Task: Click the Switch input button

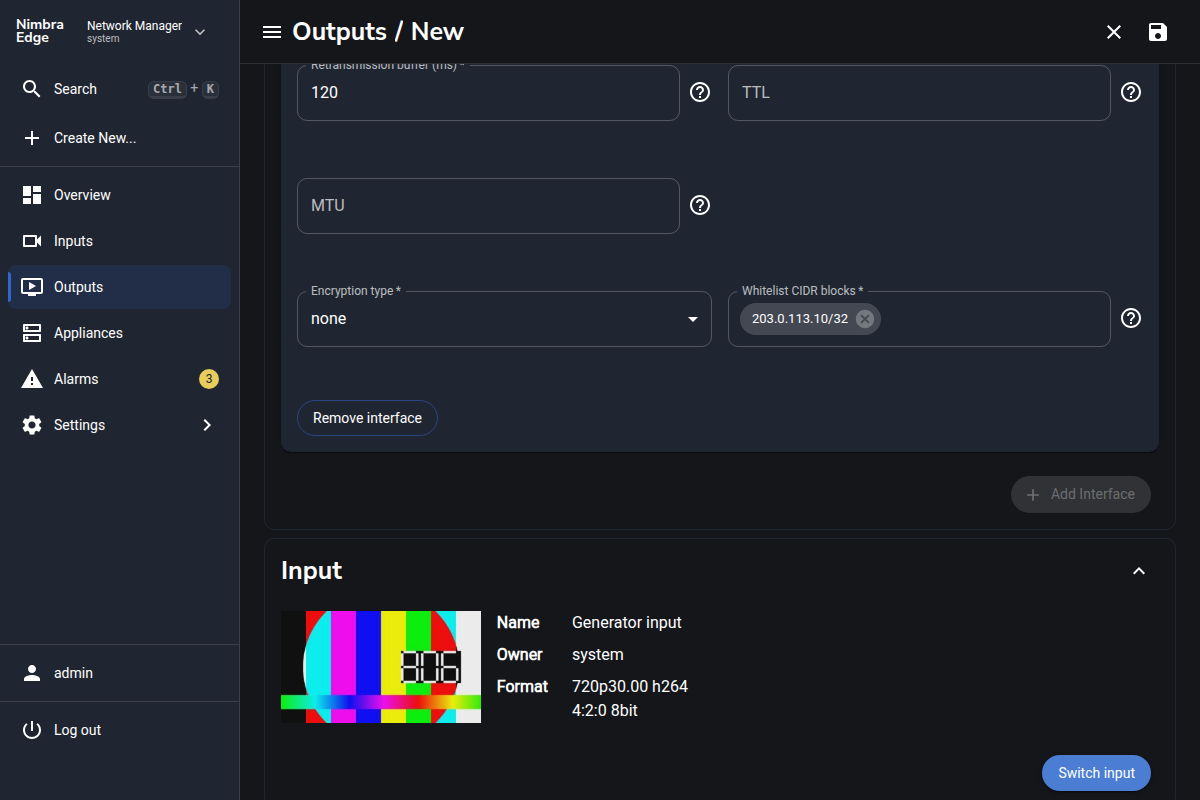Action: coord(1097,773)
